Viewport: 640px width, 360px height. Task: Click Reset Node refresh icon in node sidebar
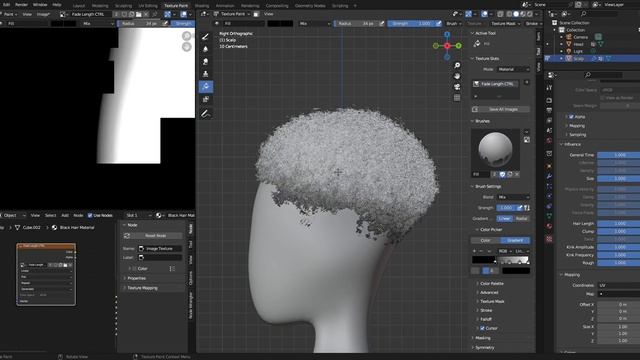coord(127,236)
